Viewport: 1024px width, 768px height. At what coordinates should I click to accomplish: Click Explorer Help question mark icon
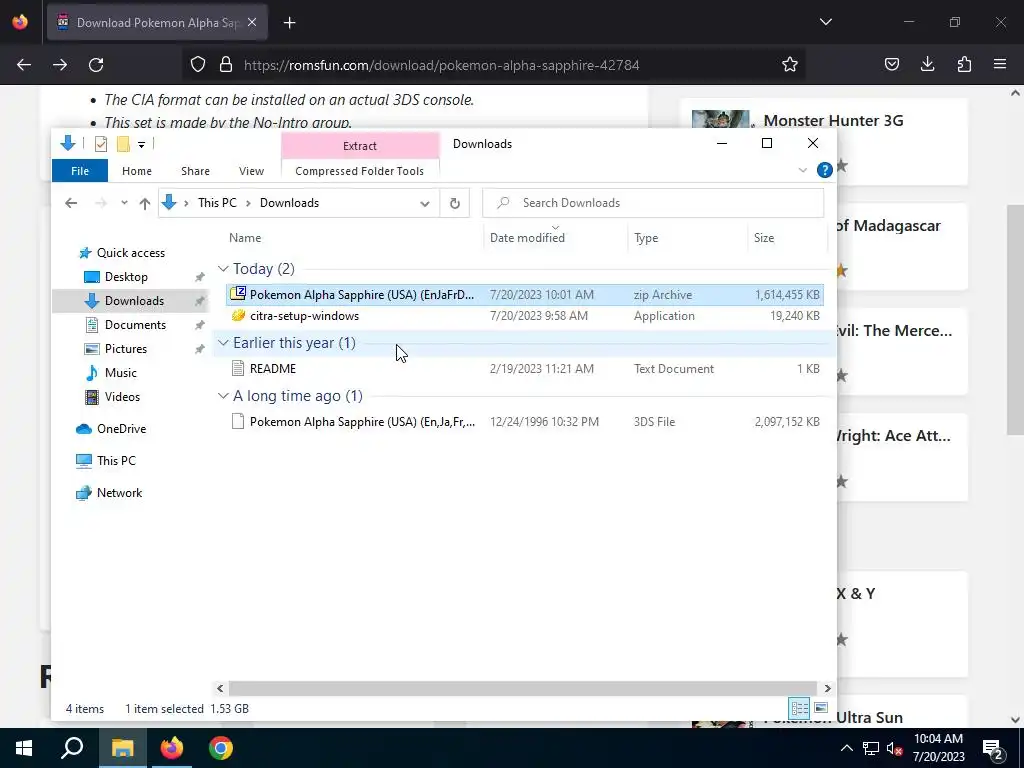824,170
